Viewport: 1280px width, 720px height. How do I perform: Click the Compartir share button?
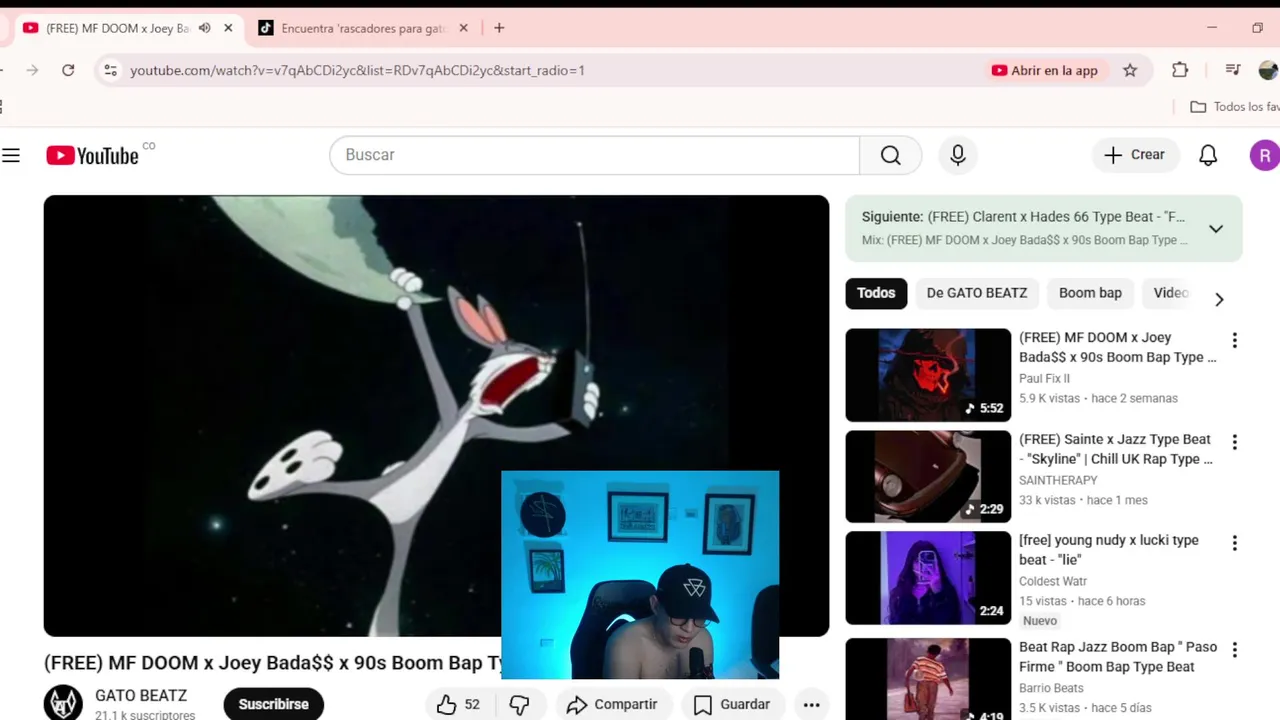click(x=612, y=704)
